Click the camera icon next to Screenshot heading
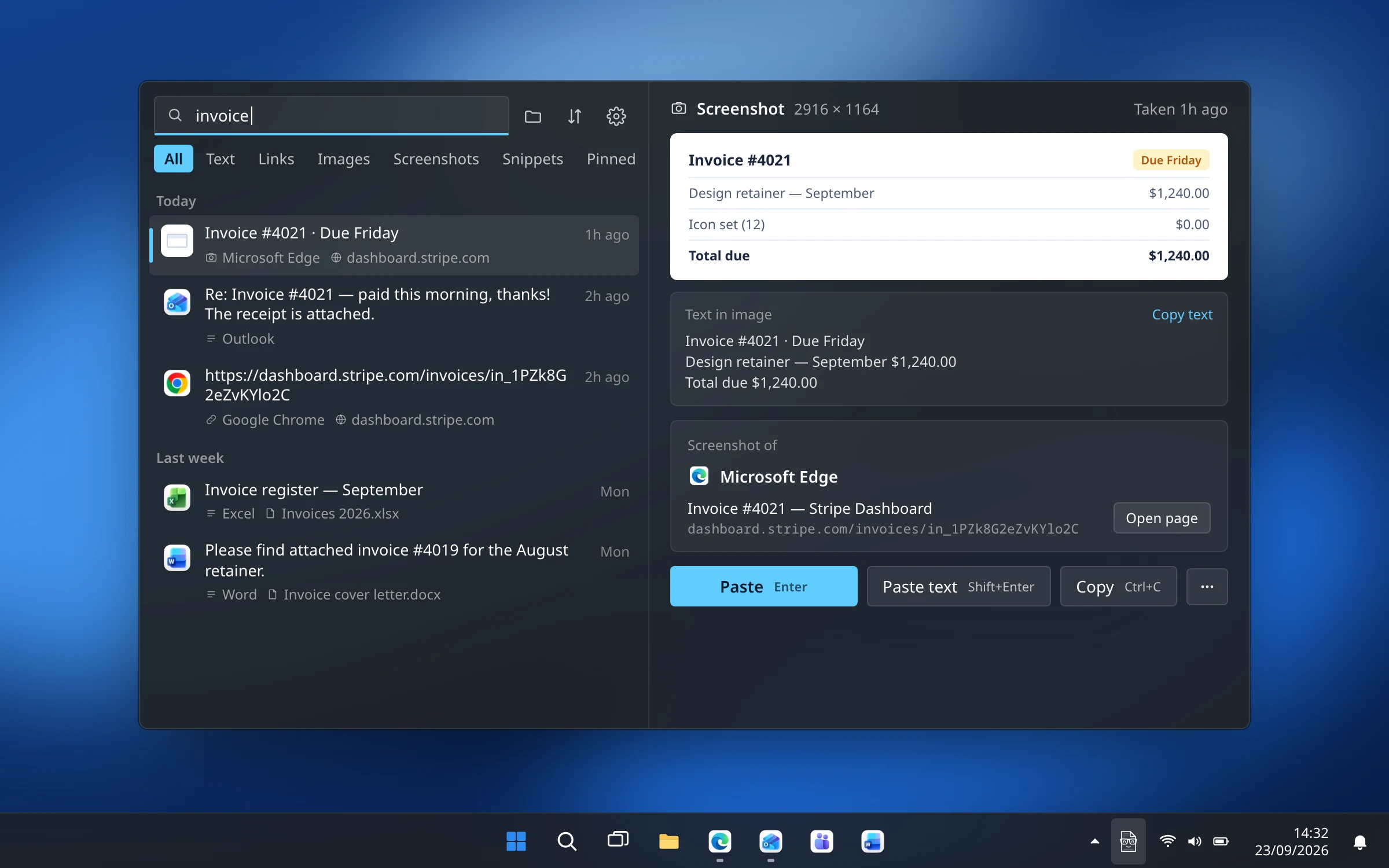The width and height of the screenshot is (1389, 868). 678,108
